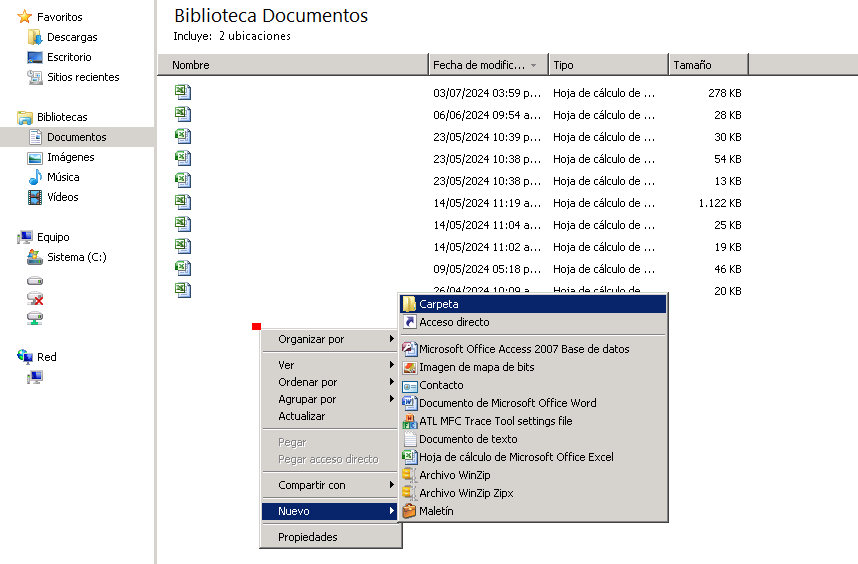Sort by the Tipo column header
The height and width of the screenshot is (564, 858).
pyautogui.click(x=608, y=65)
